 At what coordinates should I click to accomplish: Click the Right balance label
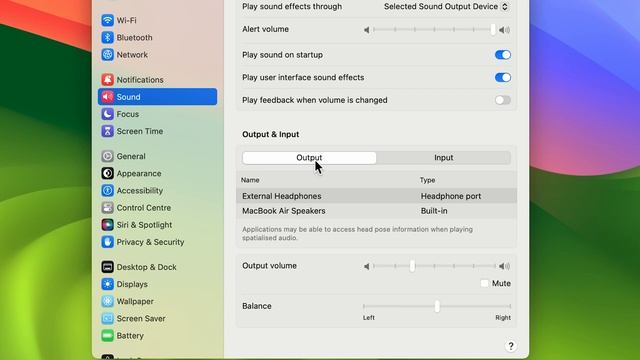(503, 318)
